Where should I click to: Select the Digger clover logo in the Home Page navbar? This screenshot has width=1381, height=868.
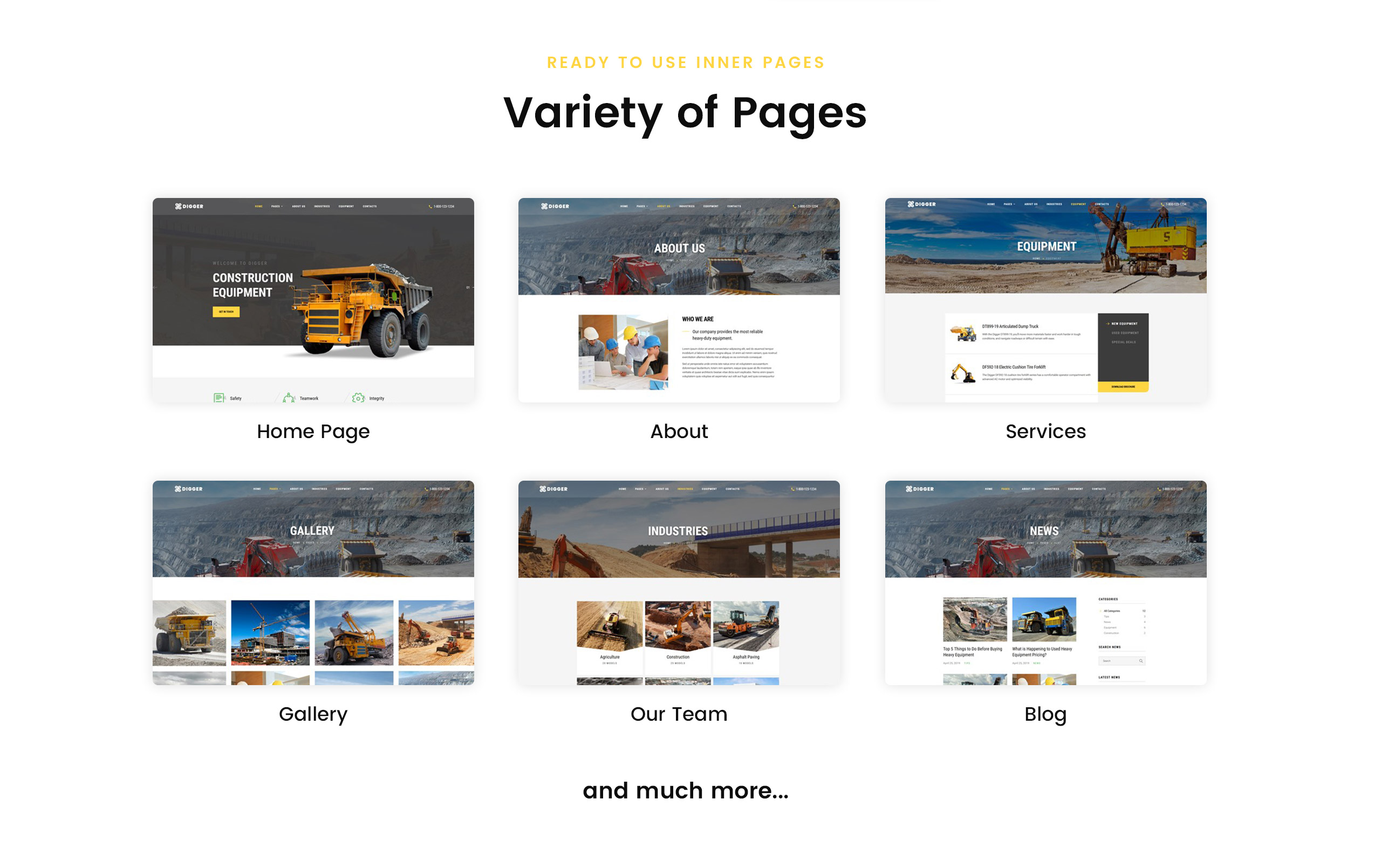point(179,207)
